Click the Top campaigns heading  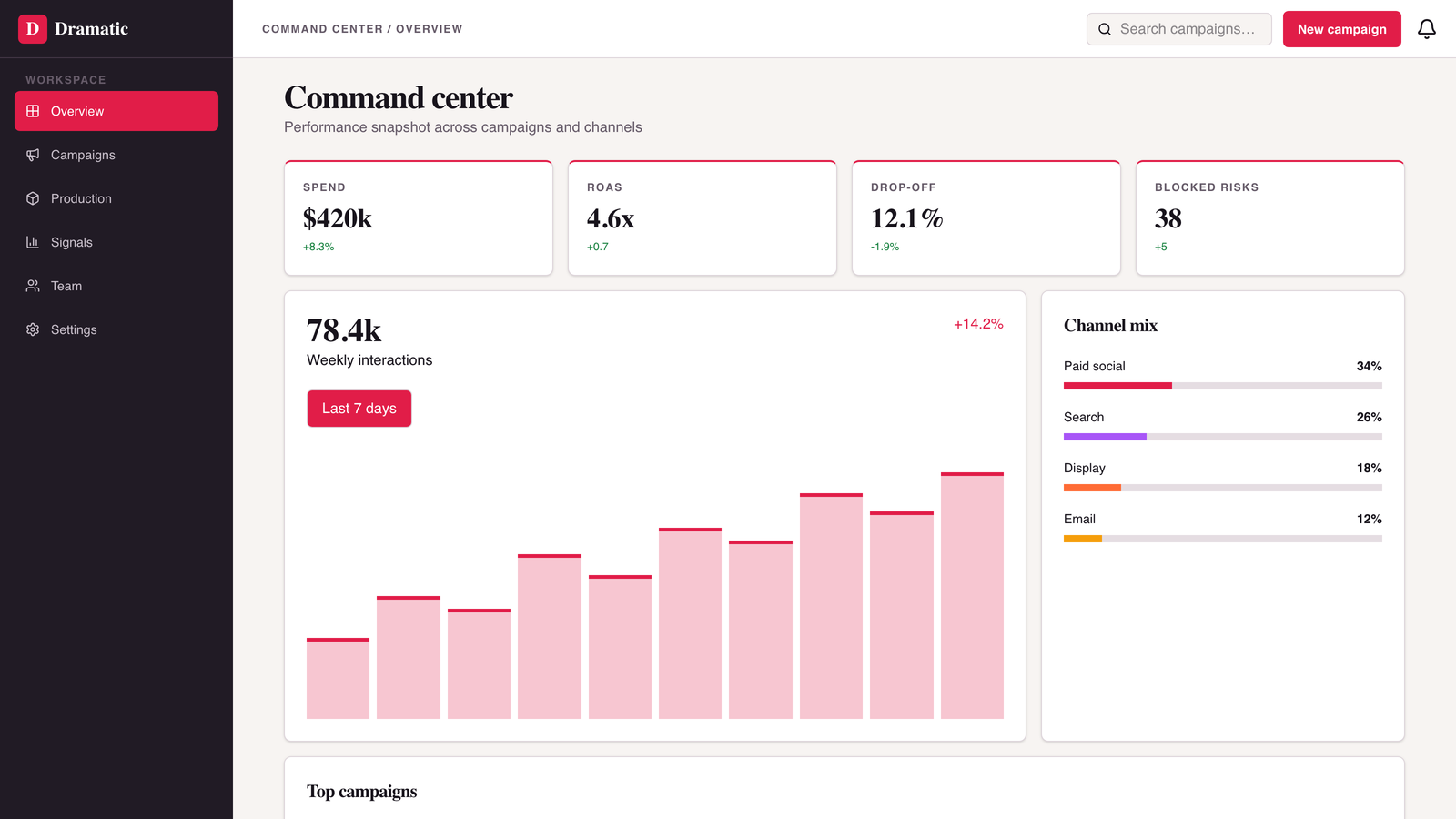tap(361, 792)
